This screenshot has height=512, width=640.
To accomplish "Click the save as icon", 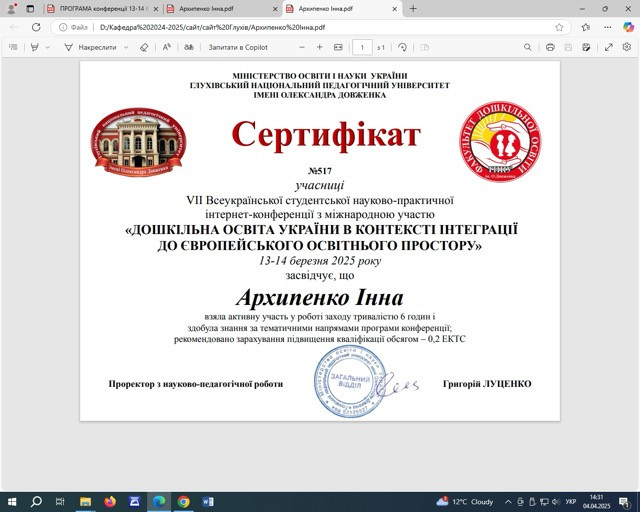I will pyautogui.click(x=586, y=47).
